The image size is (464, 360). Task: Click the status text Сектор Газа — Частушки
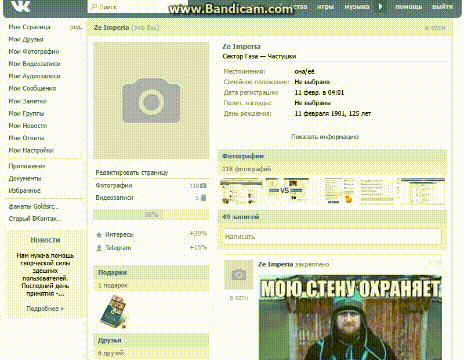pyautogui.click(x=259, y=56)
